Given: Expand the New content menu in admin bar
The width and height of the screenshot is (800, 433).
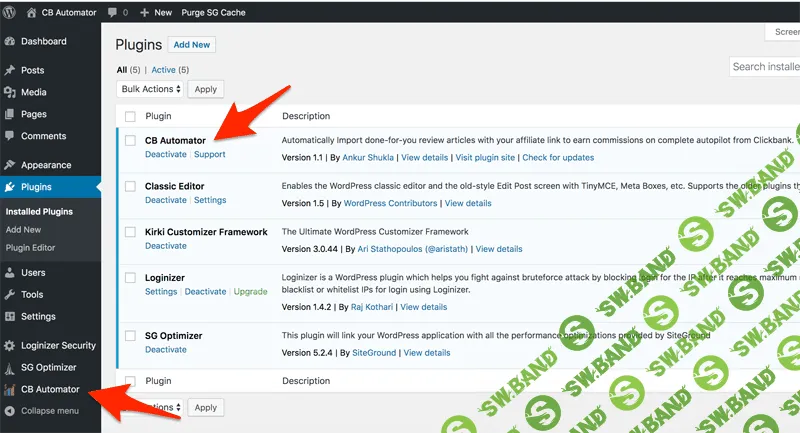Looking at the screenshot, I should [x=158, y=12].
